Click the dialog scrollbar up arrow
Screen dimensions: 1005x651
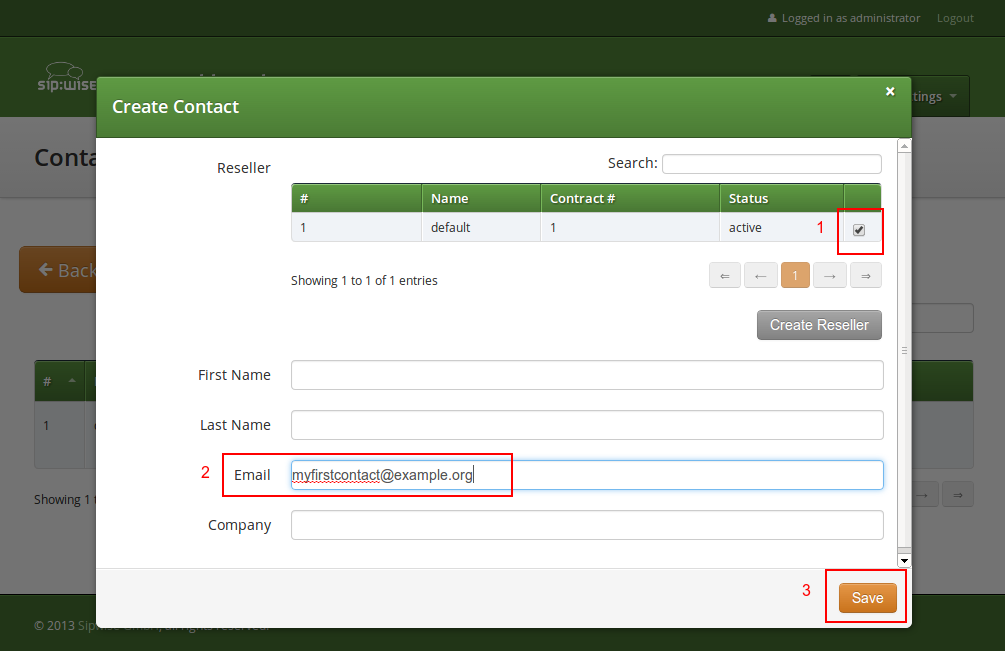click(904, 146)
